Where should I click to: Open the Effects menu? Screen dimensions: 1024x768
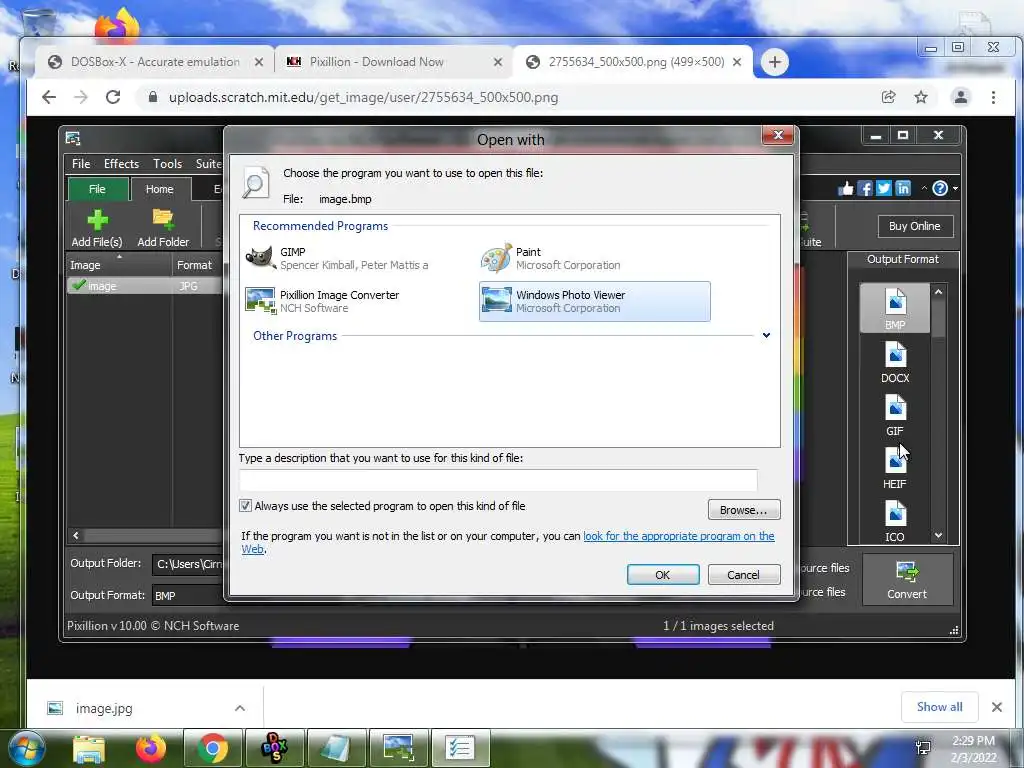coord(121,164)
